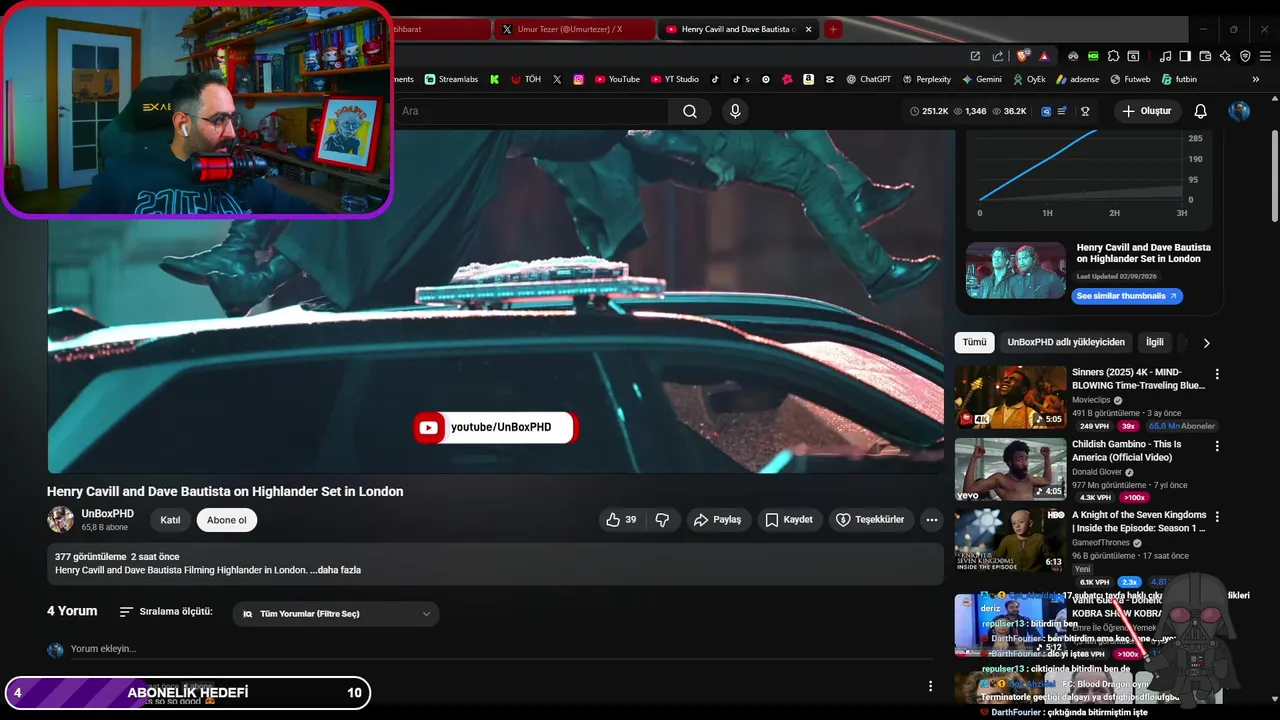The height and width of the screenshot is (720, 1280).
Task: Click the YouTube search magnifier icon
Action: 690,111
